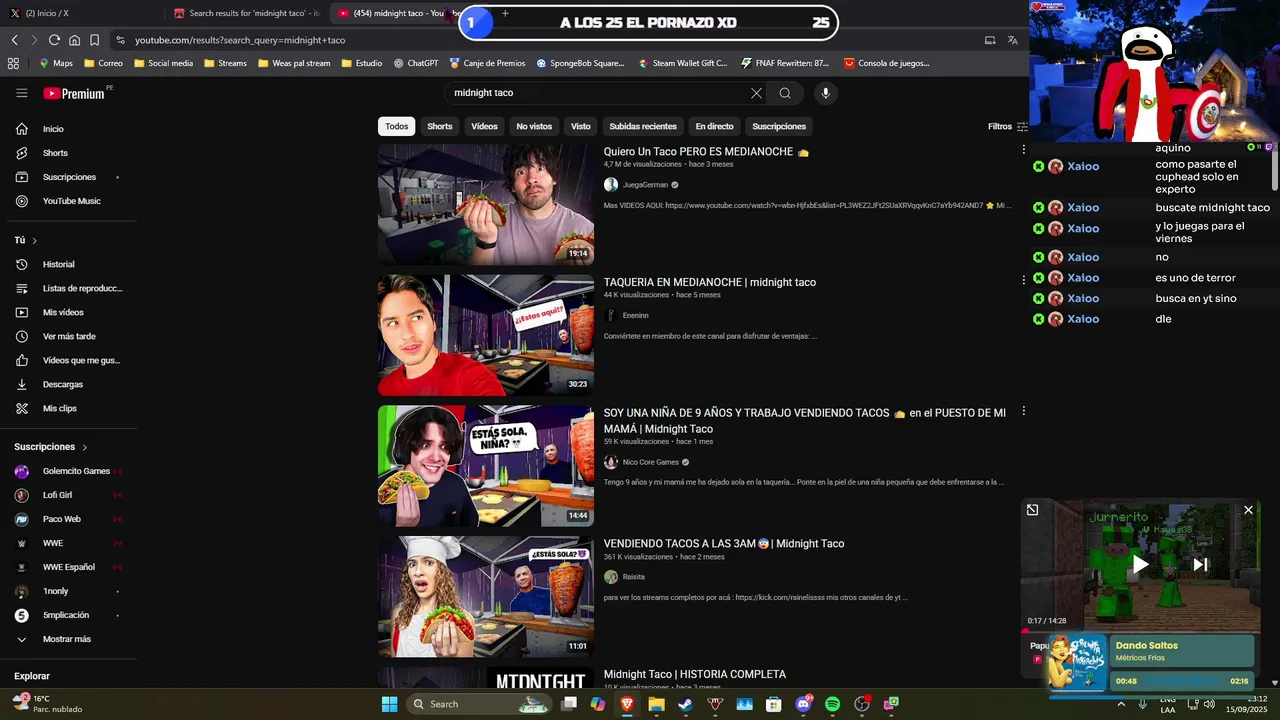Select the Visto filter chip
The width and height of the screenshot is (1280, 720).
[581, 126]
